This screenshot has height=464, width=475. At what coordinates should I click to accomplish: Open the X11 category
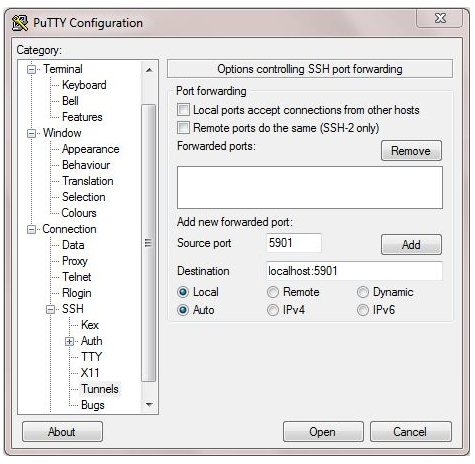90,373
